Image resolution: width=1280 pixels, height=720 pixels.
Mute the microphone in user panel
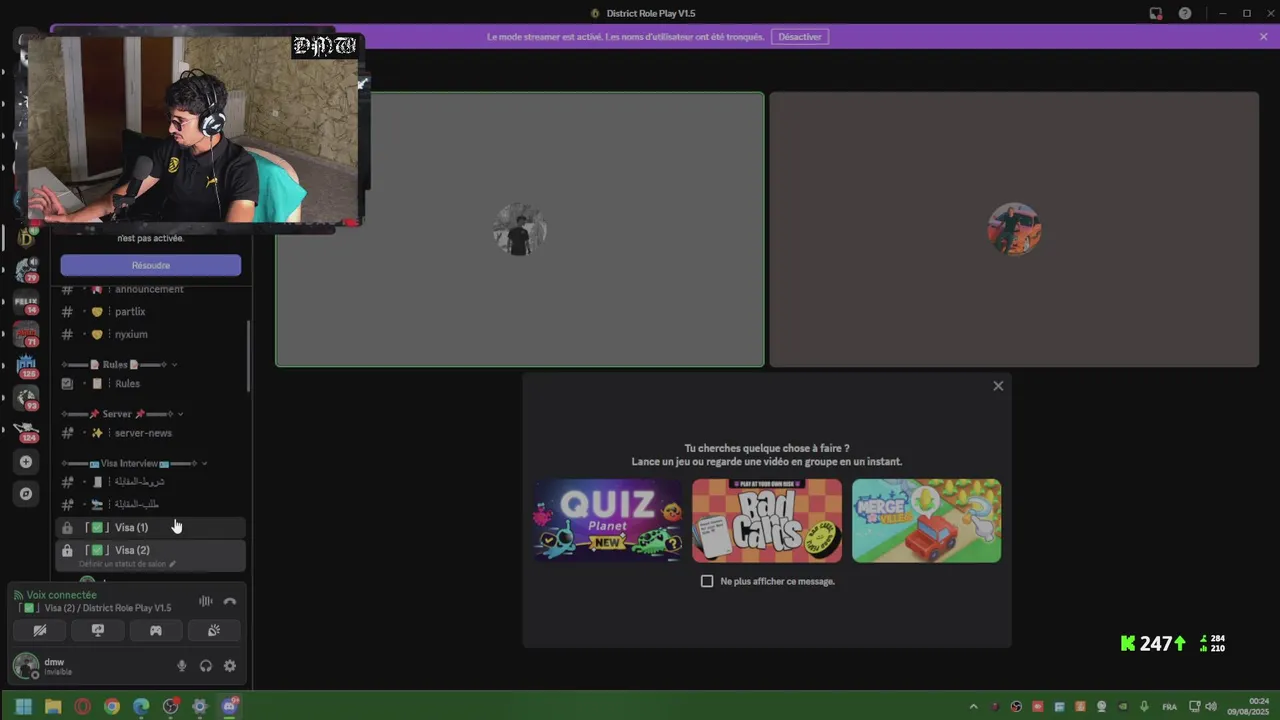(x=182, y=666)
